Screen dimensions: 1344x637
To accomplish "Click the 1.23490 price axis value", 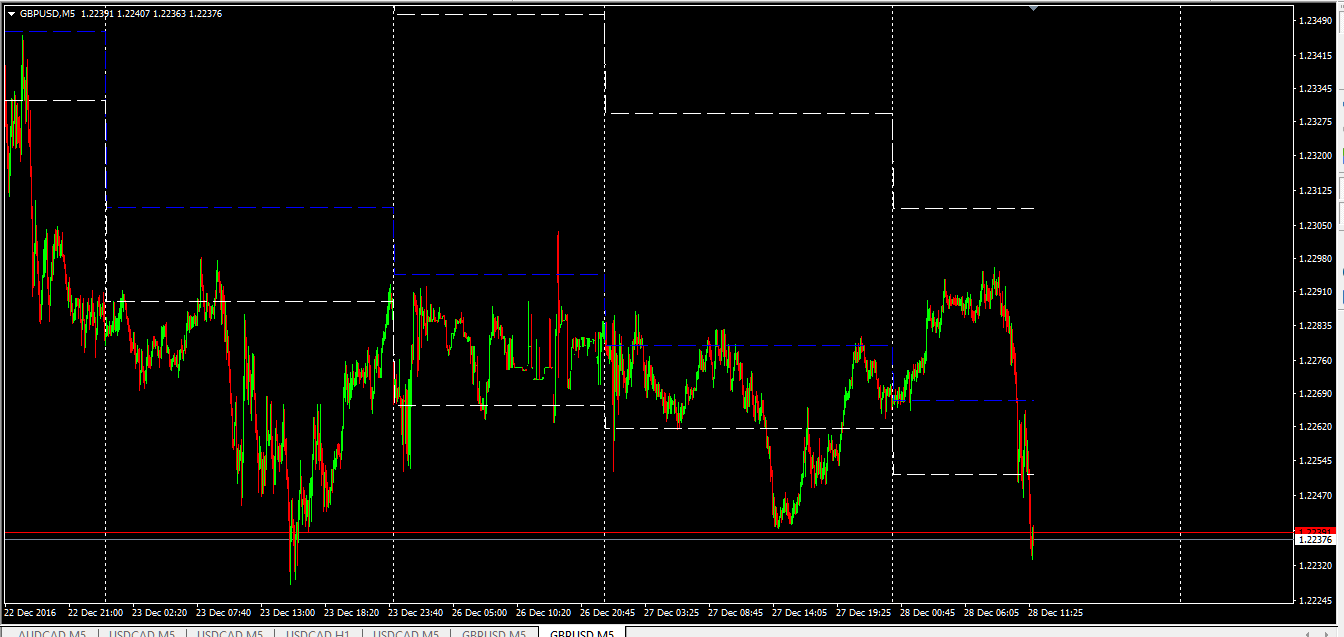I will tap(1315, 20).
